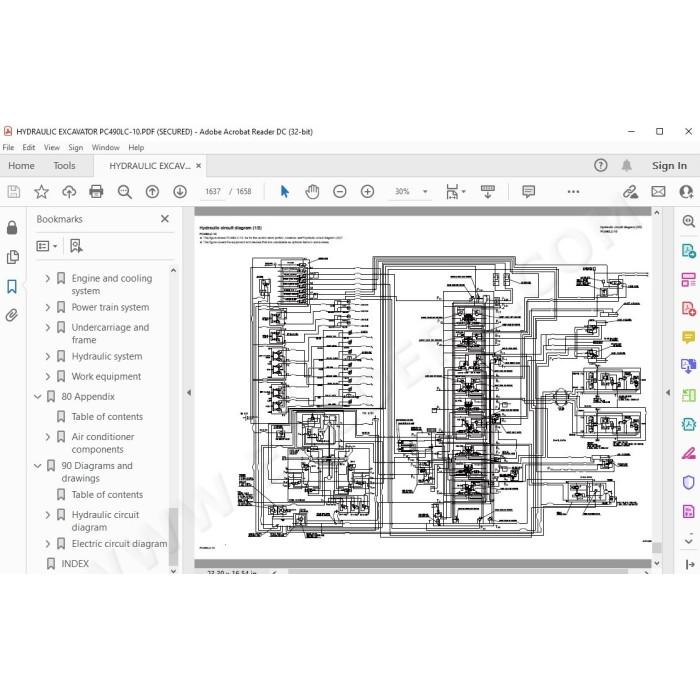Expand Work equipment bookmark
700x700 pixels.
coord(47,376)
